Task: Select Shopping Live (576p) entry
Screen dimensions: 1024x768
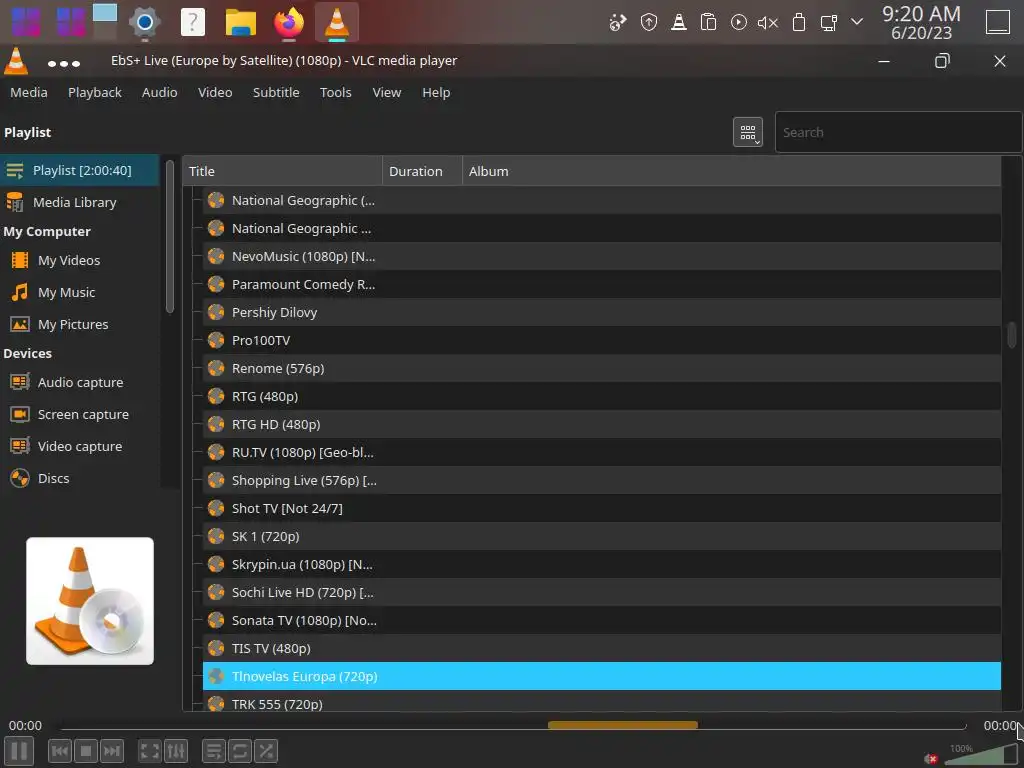Action: [601, 481]
